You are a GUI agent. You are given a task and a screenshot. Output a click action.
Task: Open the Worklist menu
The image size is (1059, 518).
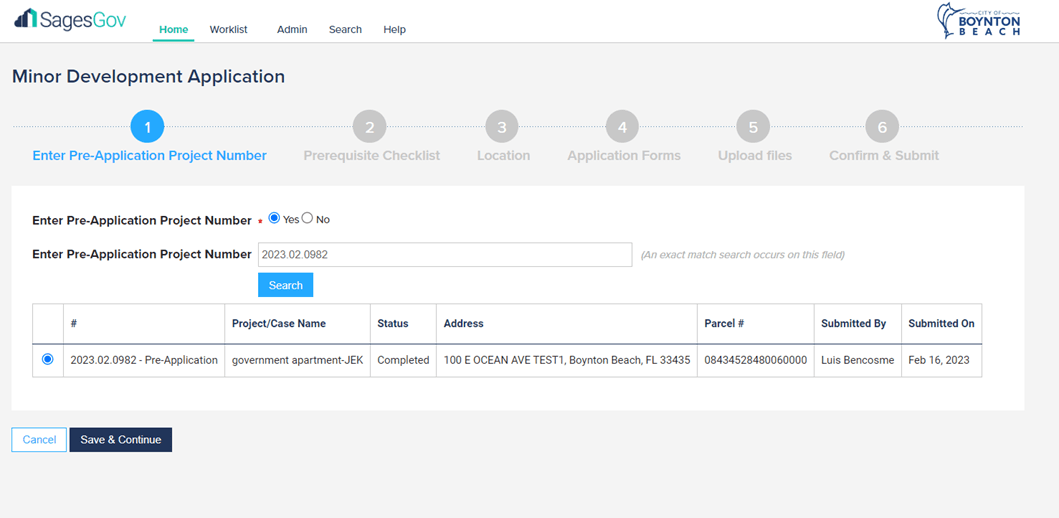pyautogui.click(x=228, y=30)
